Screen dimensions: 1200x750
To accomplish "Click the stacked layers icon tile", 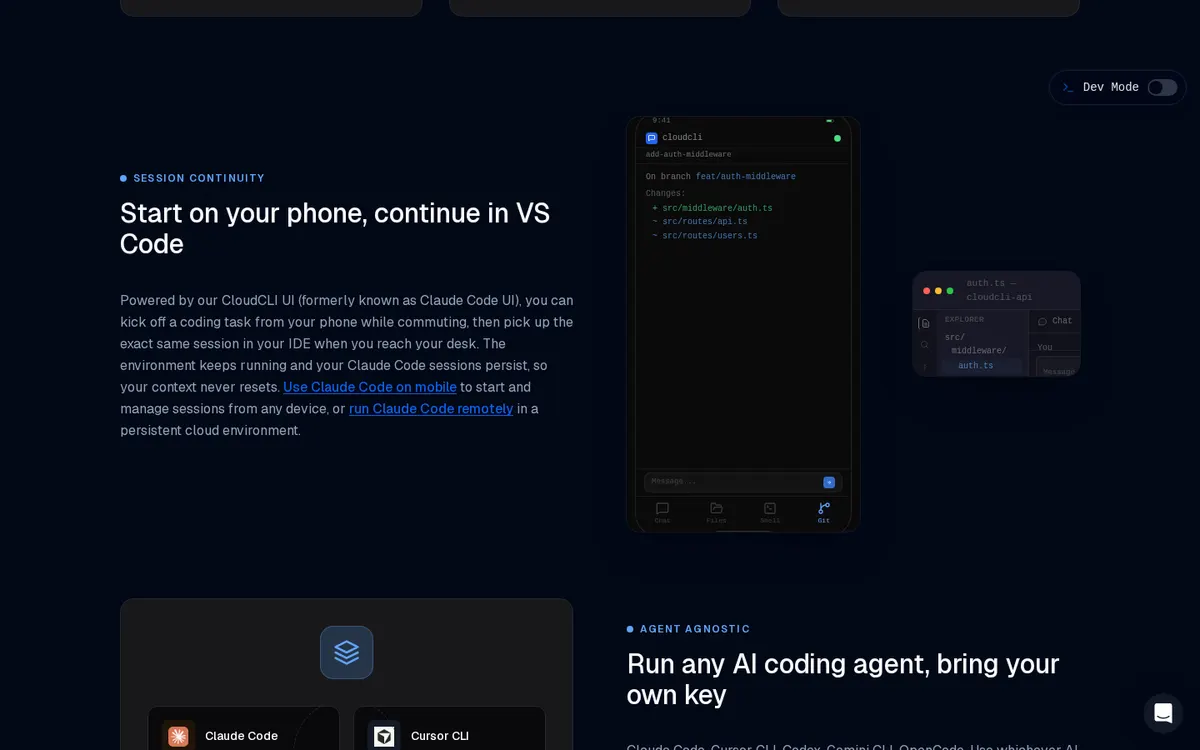I will pos(346,652).
